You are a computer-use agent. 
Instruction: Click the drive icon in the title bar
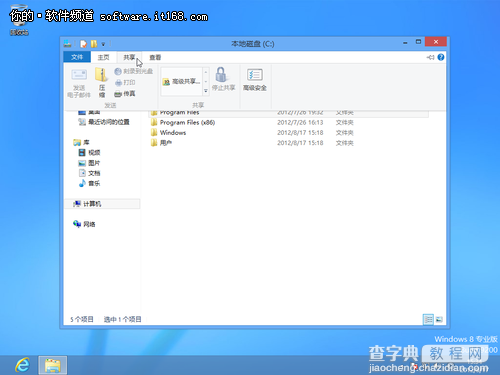68,44
